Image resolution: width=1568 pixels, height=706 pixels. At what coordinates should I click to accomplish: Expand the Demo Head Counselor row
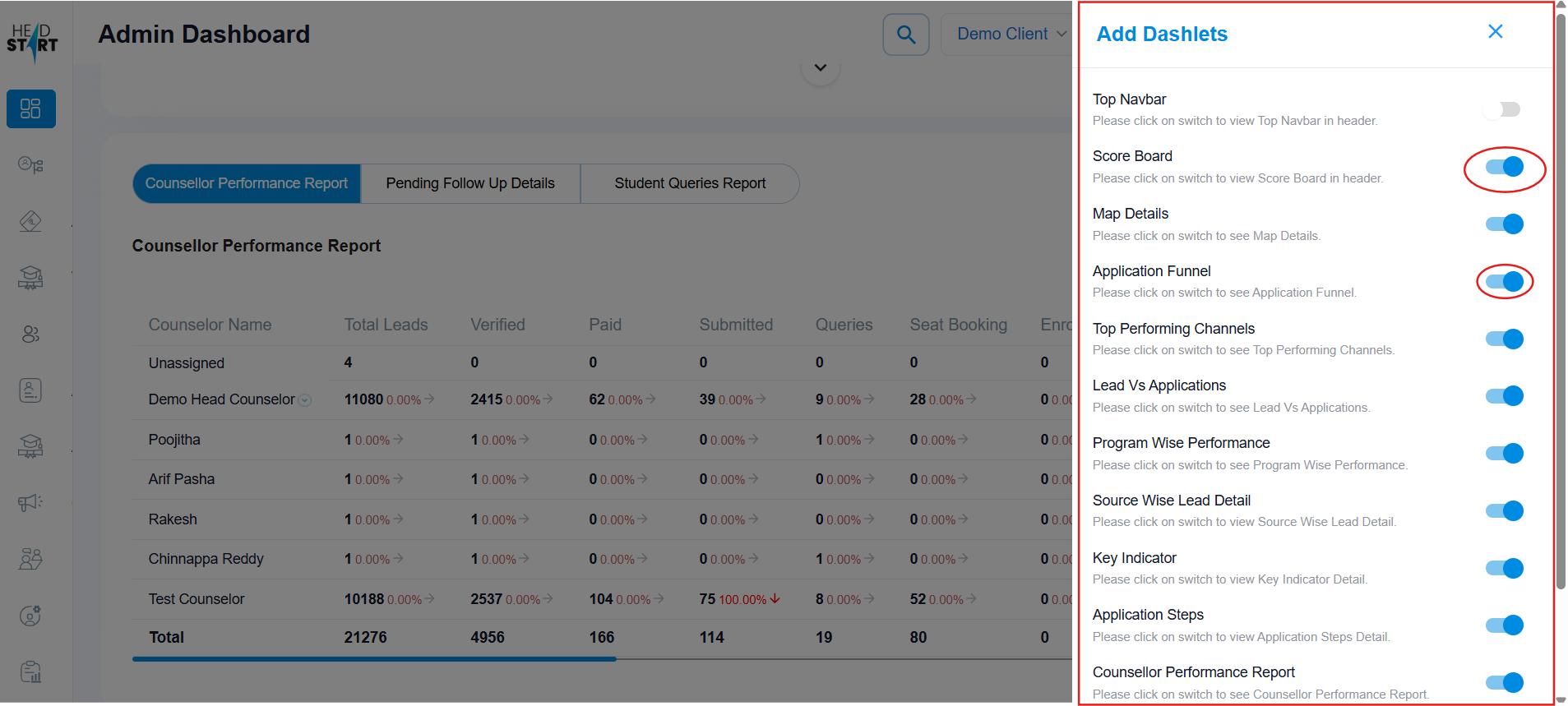(305, 400)
